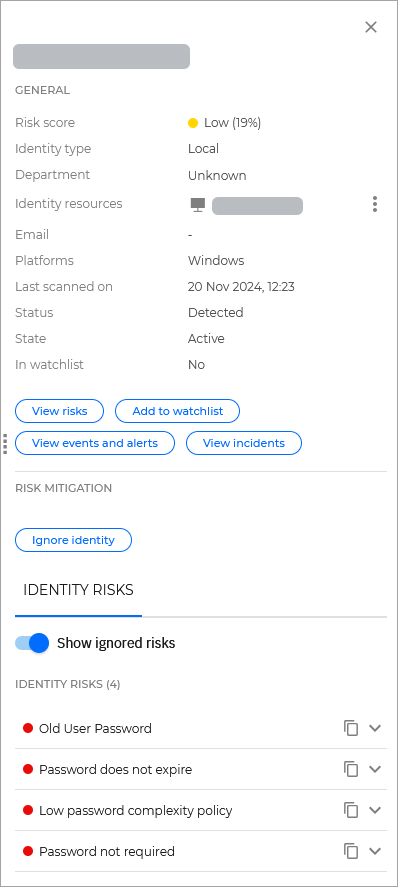The height and width of the screenshot is (887, 398).
Task: Click the Ignore identity button
Action: coord(73,540)
